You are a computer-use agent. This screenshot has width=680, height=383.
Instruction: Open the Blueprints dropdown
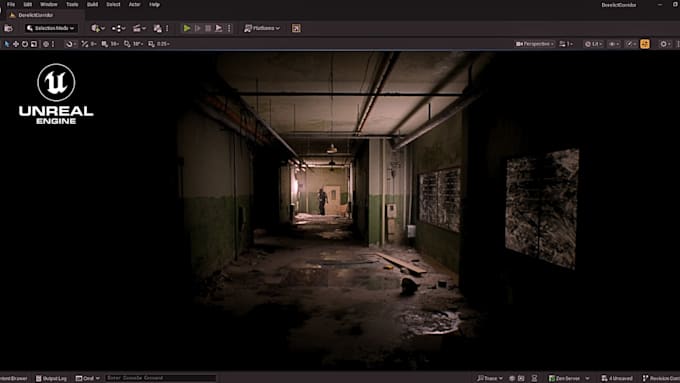(x=118, y=28)
